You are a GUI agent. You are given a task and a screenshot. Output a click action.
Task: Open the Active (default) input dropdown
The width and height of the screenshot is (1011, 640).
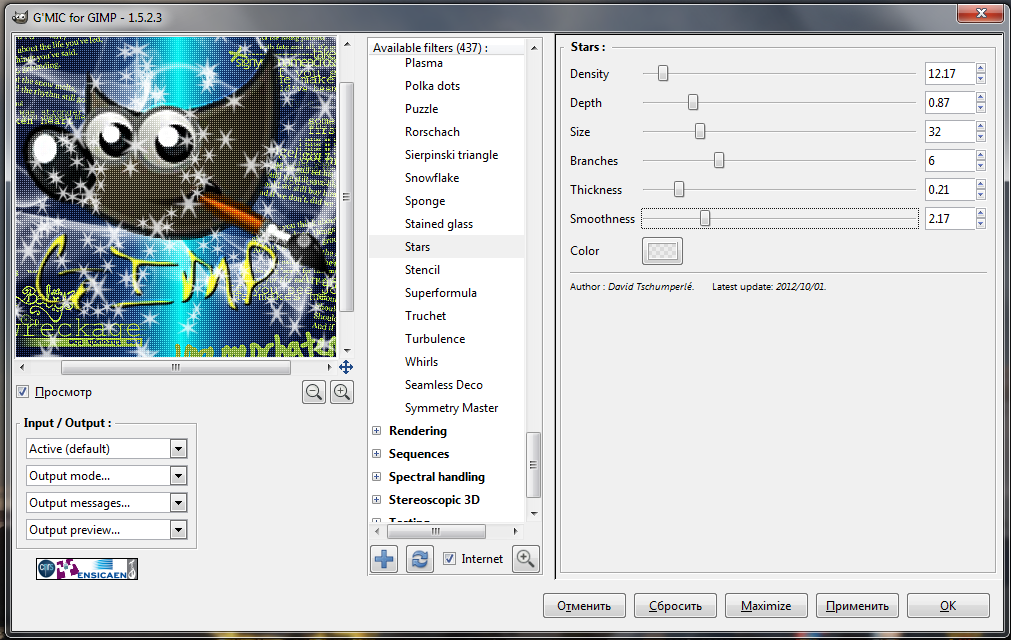106,449
